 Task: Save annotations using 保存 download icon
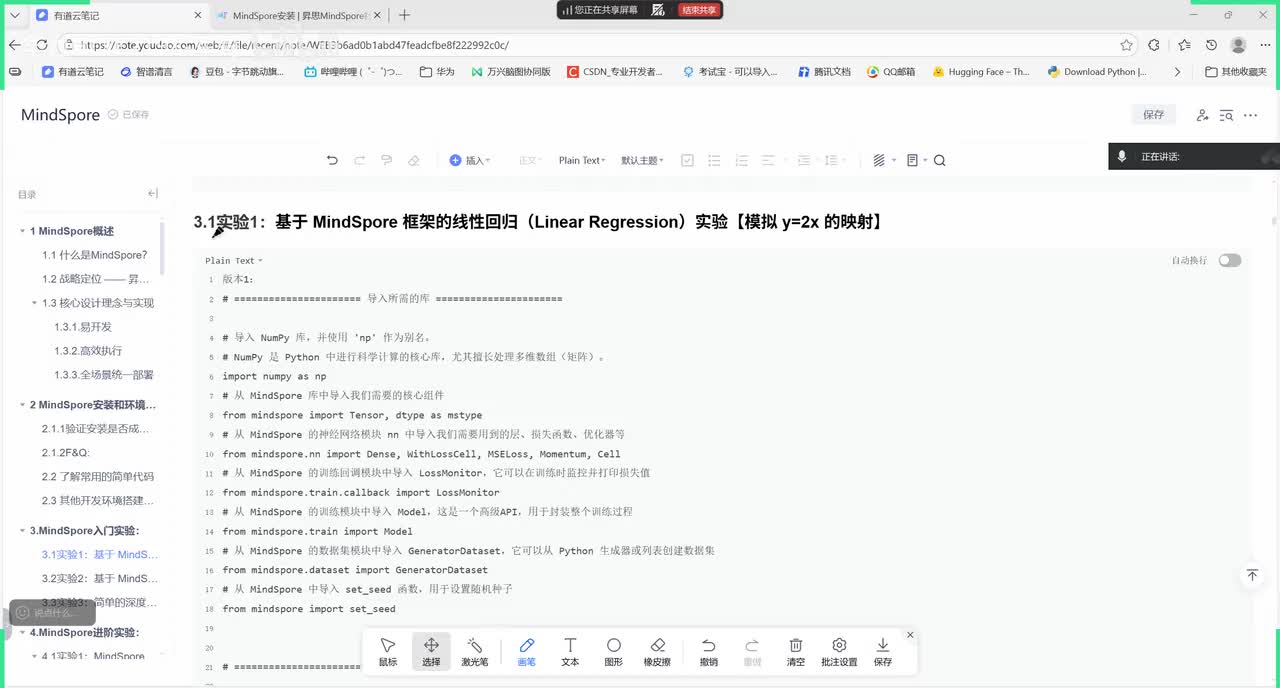[x=883, y=652]
